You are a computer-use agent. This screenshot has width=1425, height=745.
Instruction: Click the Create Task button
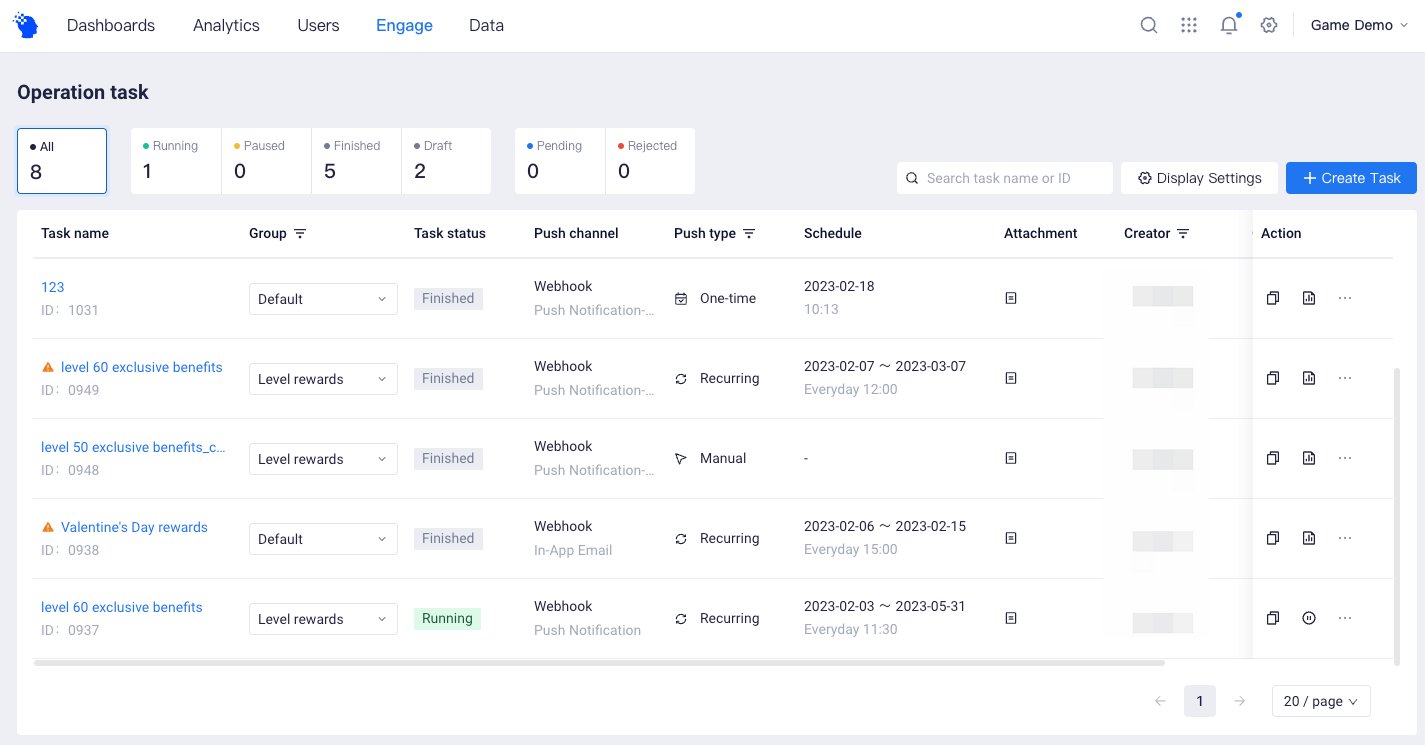1351,178
